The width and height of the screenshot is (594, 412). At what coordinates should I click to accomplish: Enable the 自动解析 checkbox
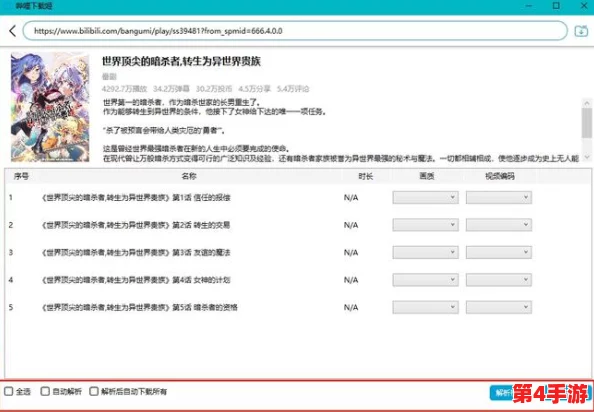click(45, 391)
